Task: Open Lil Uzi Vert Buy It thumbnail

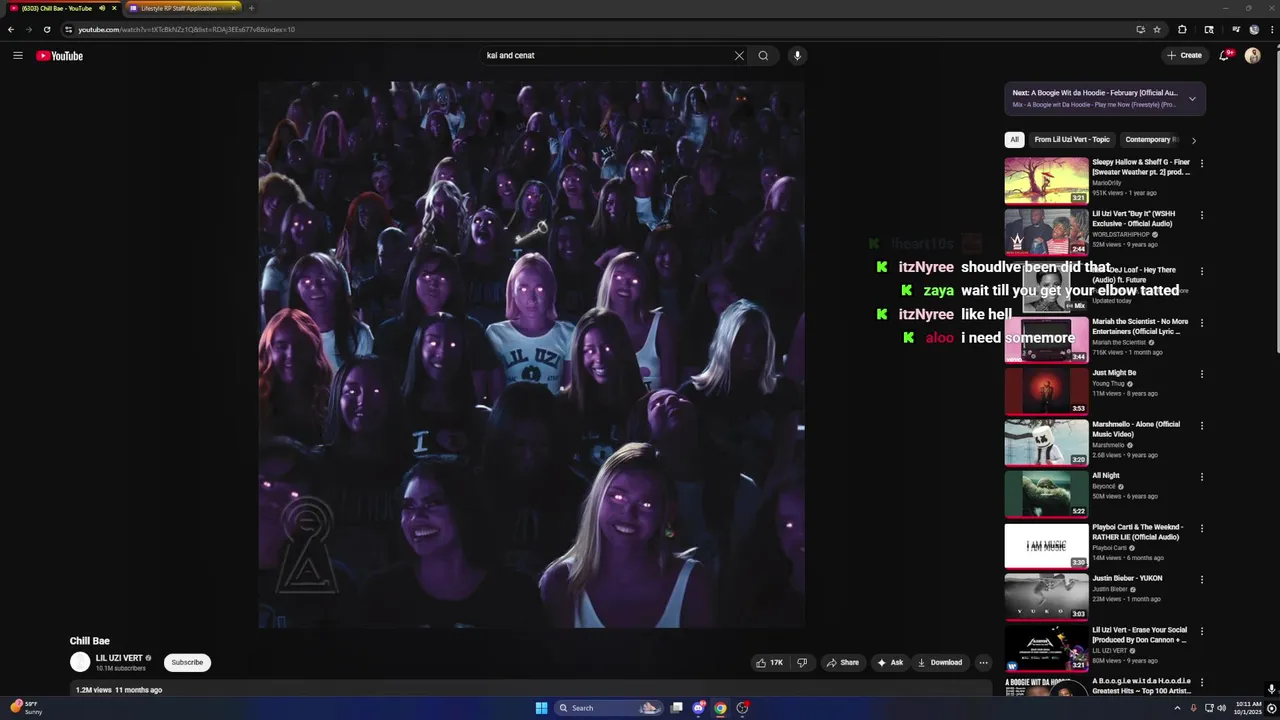Action: 1046,232
